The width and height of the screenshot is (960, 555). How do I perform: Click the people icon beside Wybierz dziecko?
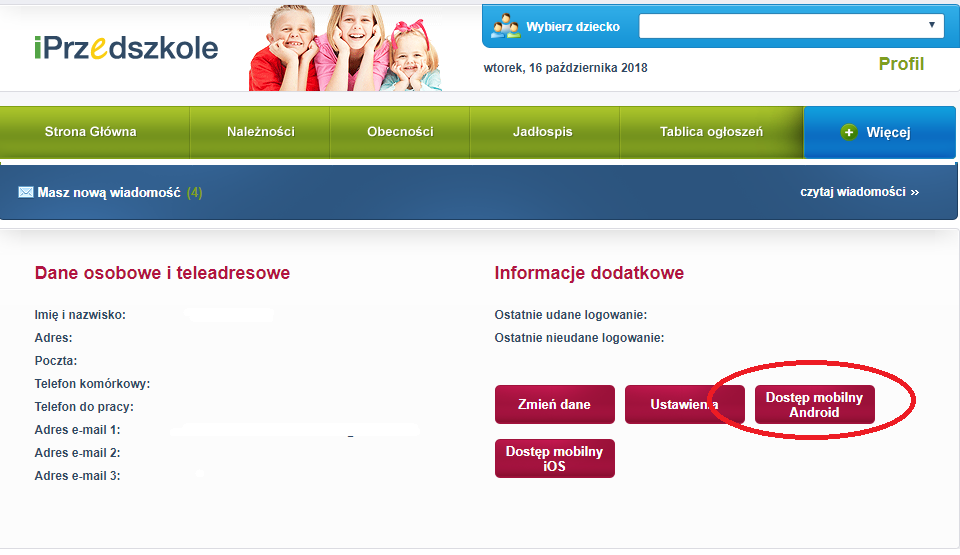pos(505,27)
